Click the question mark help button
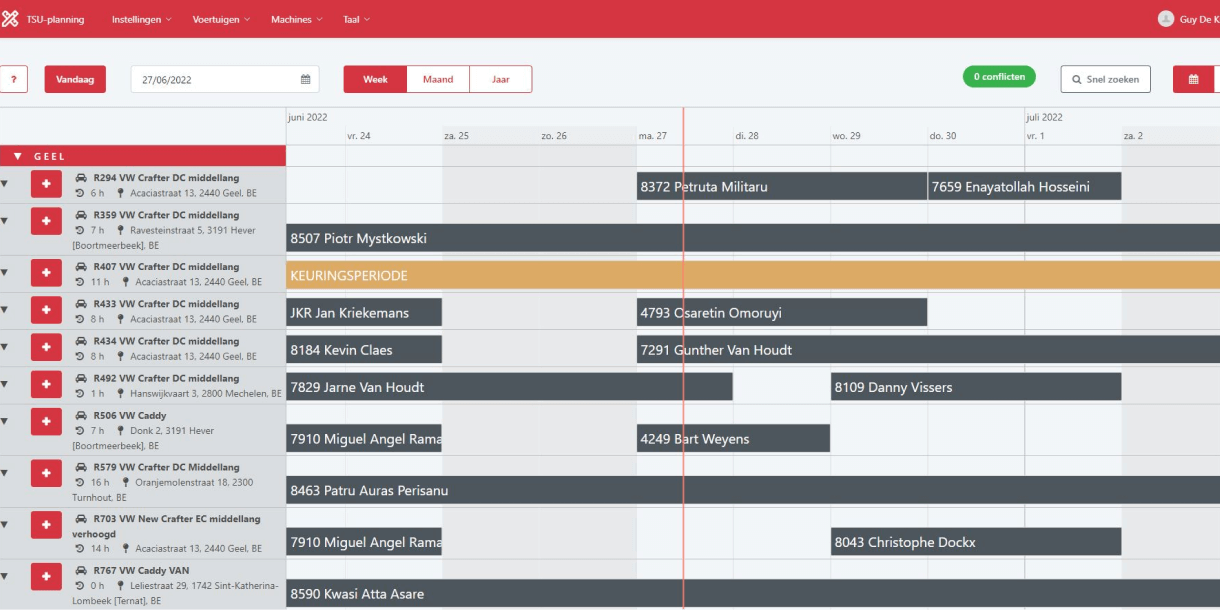The height and width of the screenshot is (610, 1220). [x=13, y=78]
